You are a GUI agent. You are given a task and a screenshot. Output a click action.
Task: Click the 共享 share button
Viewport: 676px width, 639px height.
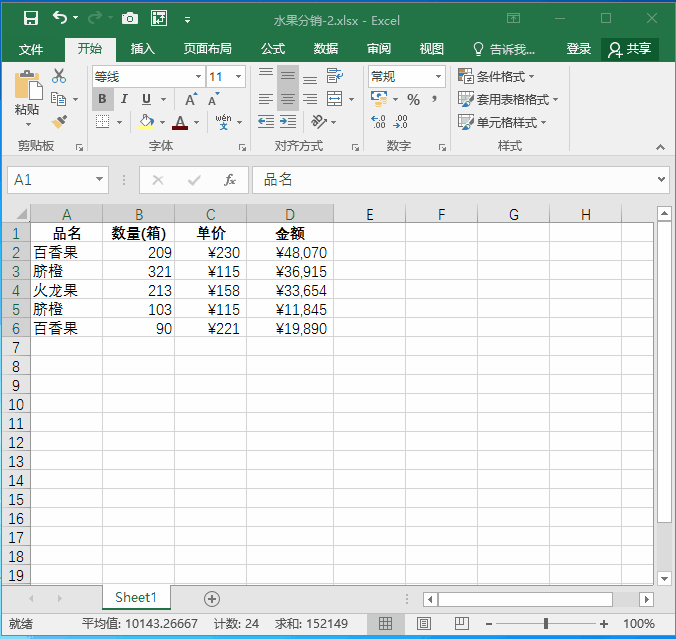(x=630, y=49)
